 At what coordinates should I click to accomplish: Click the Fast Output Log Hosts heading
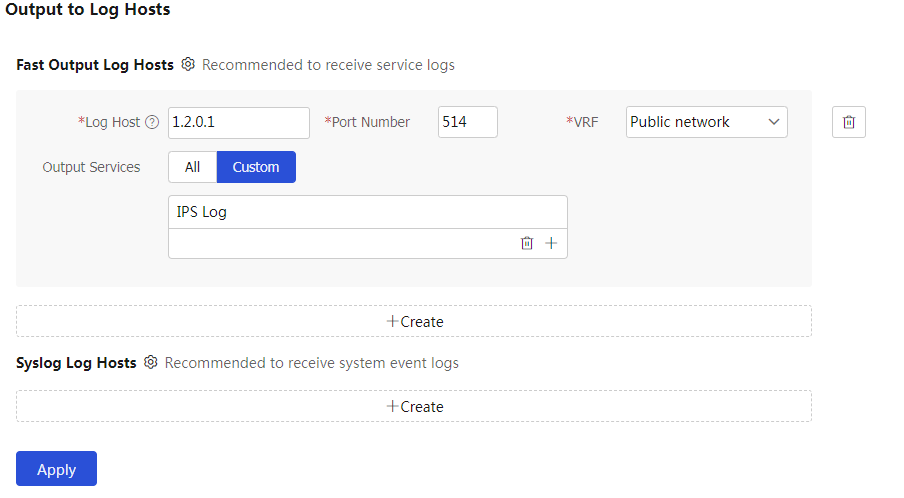pyautogui.click(x=95, y=65)
